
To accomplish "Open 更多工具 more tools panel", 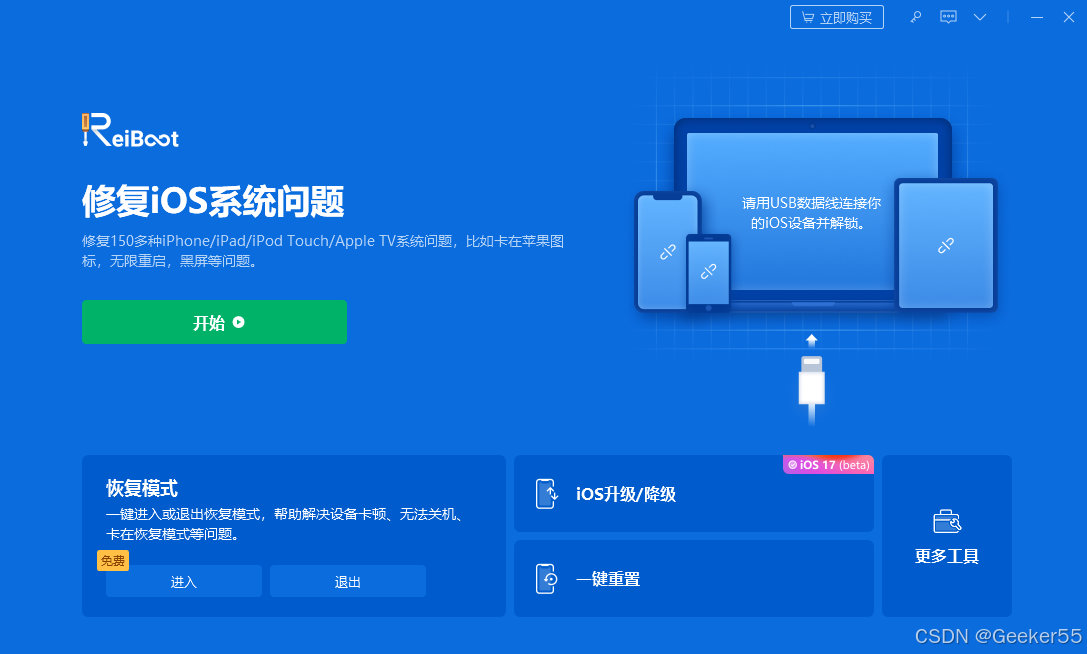I will [946, 536].
